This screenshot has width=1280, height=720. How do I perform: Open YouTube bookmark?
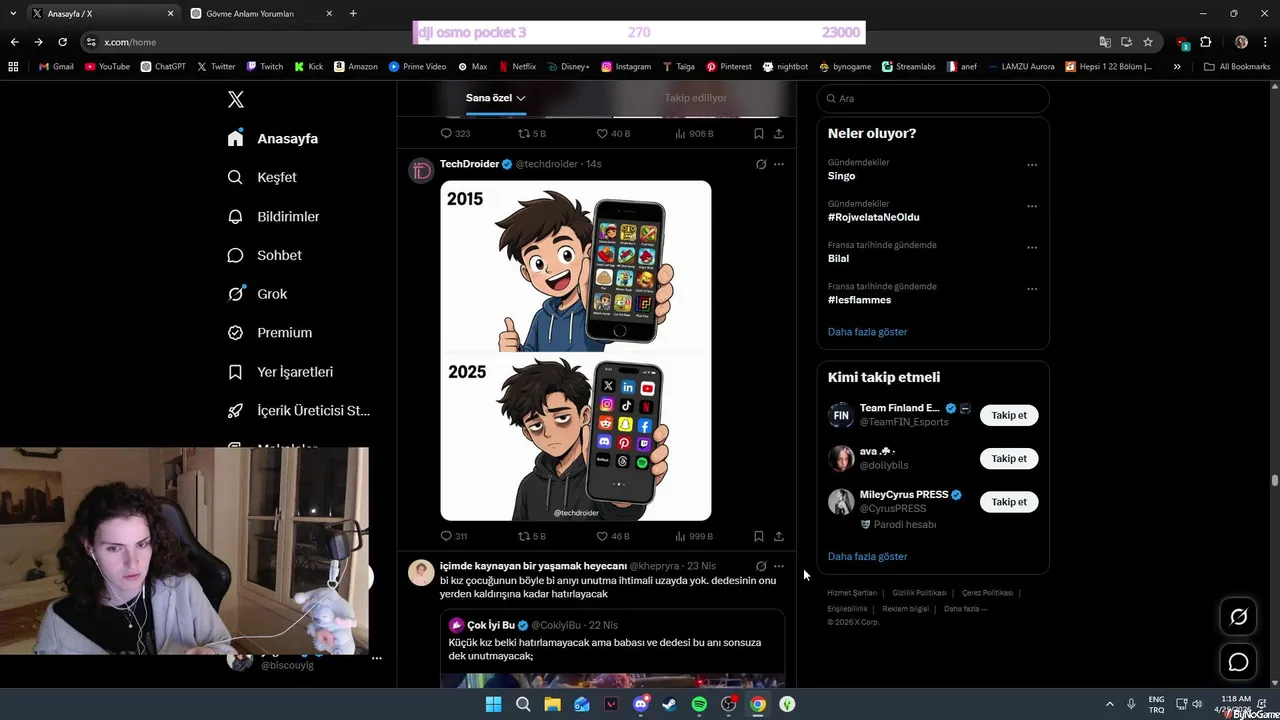click(x=107, y=66)
